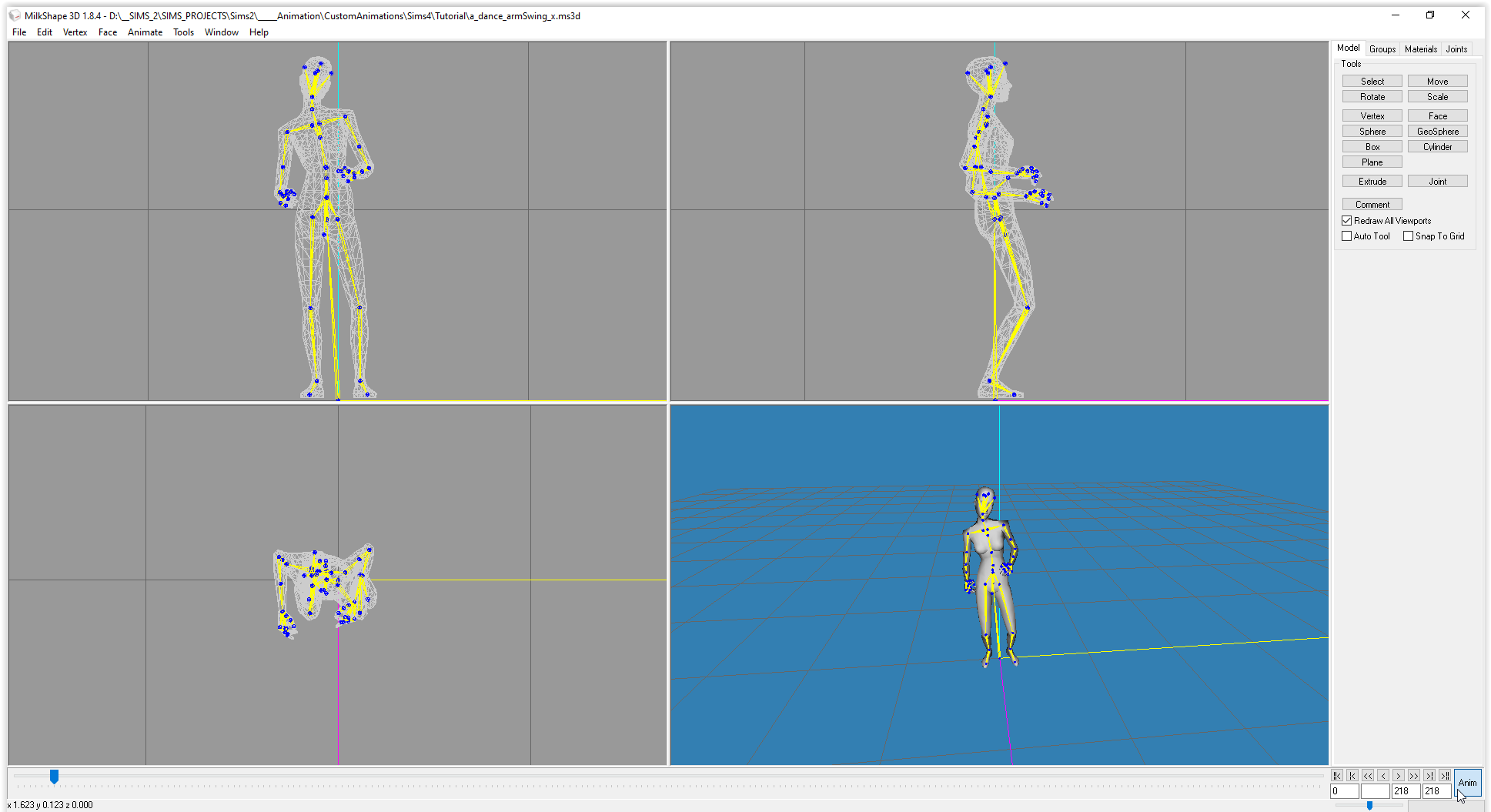Open the Vertex menu
Image resolution: width=1491 pixels, height=812 pixels.
(75, 32)
